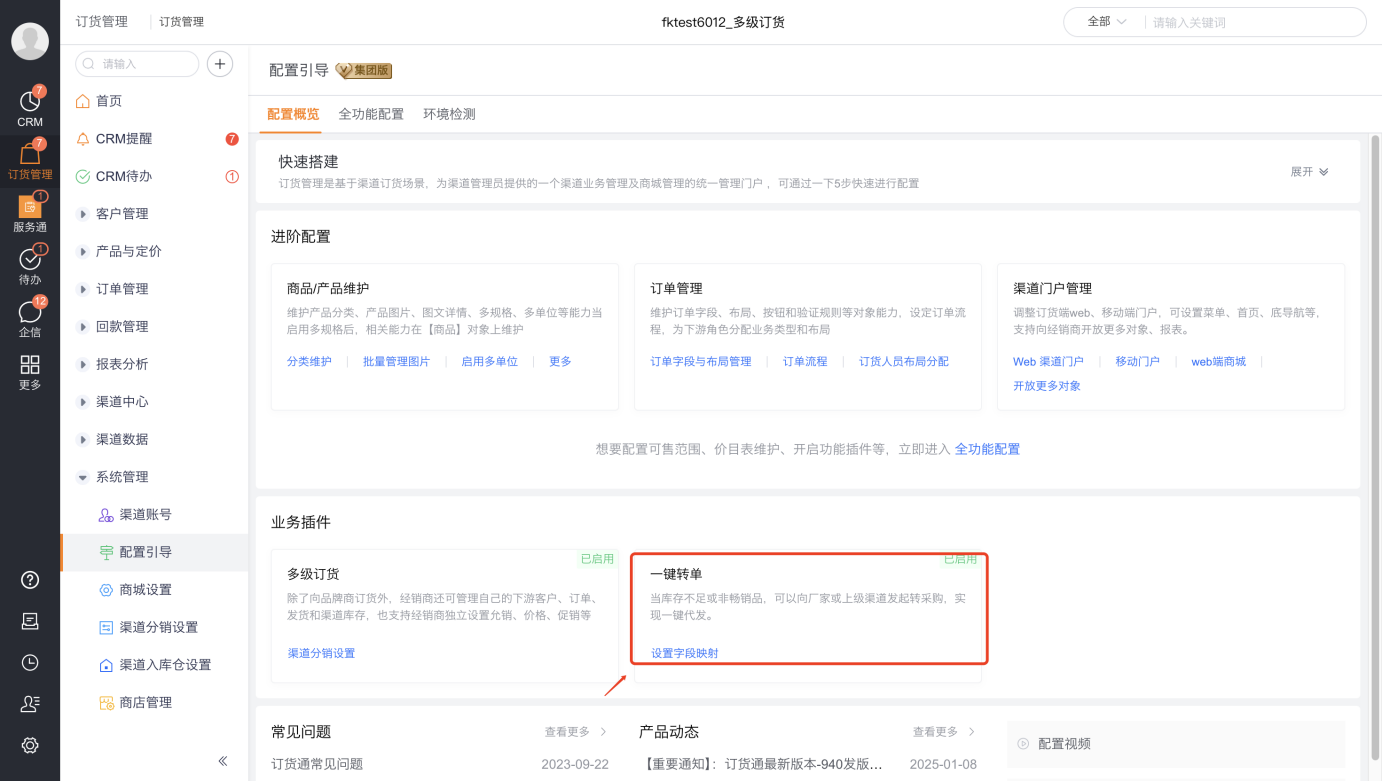
Task: Click 查看更多 beside 常见问题
Action: coord(576,732)
